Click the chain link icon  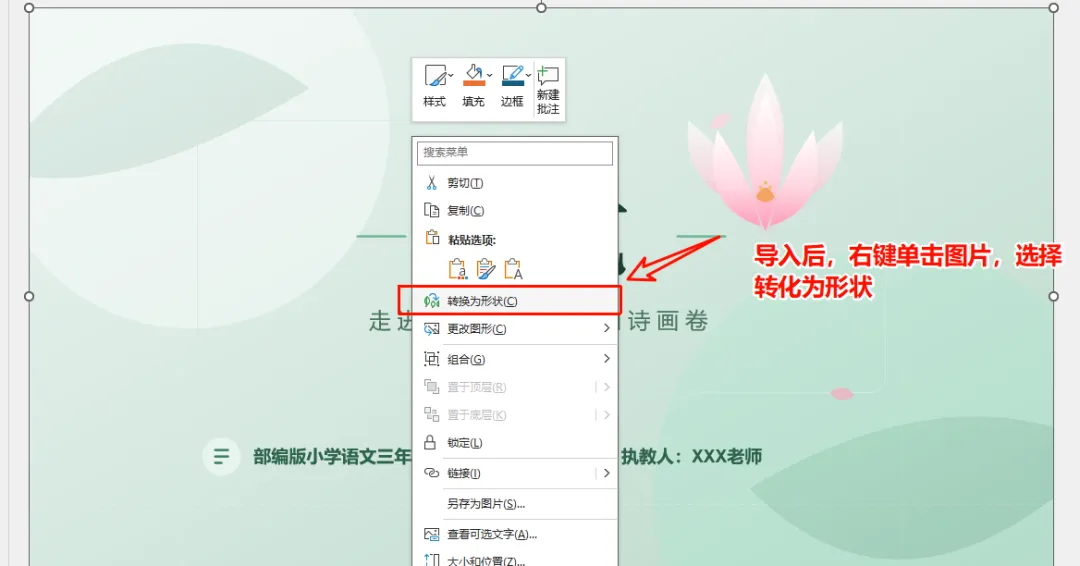click(x=431, y=473)
